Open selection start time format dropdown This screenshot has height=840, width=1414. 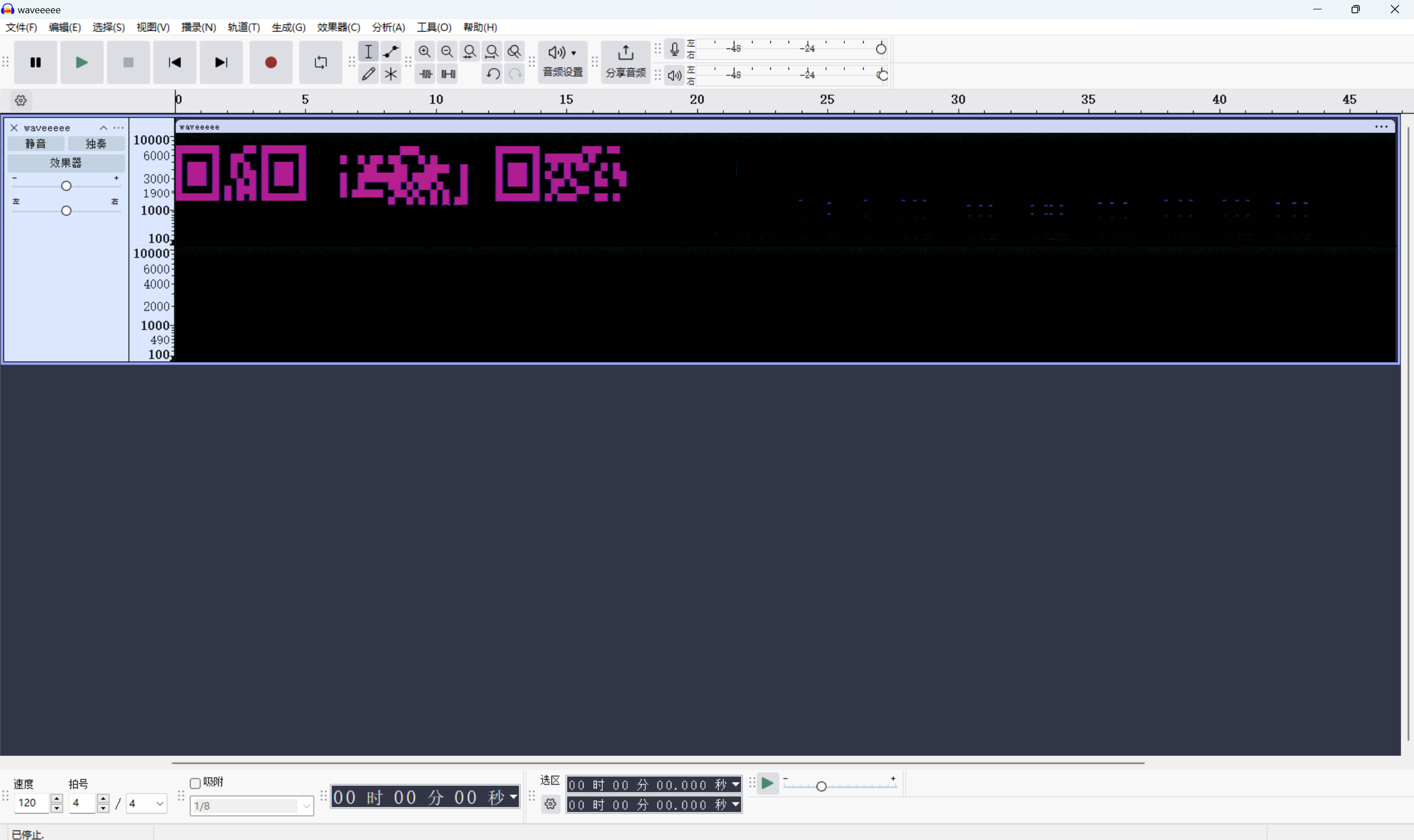point(735,785)
